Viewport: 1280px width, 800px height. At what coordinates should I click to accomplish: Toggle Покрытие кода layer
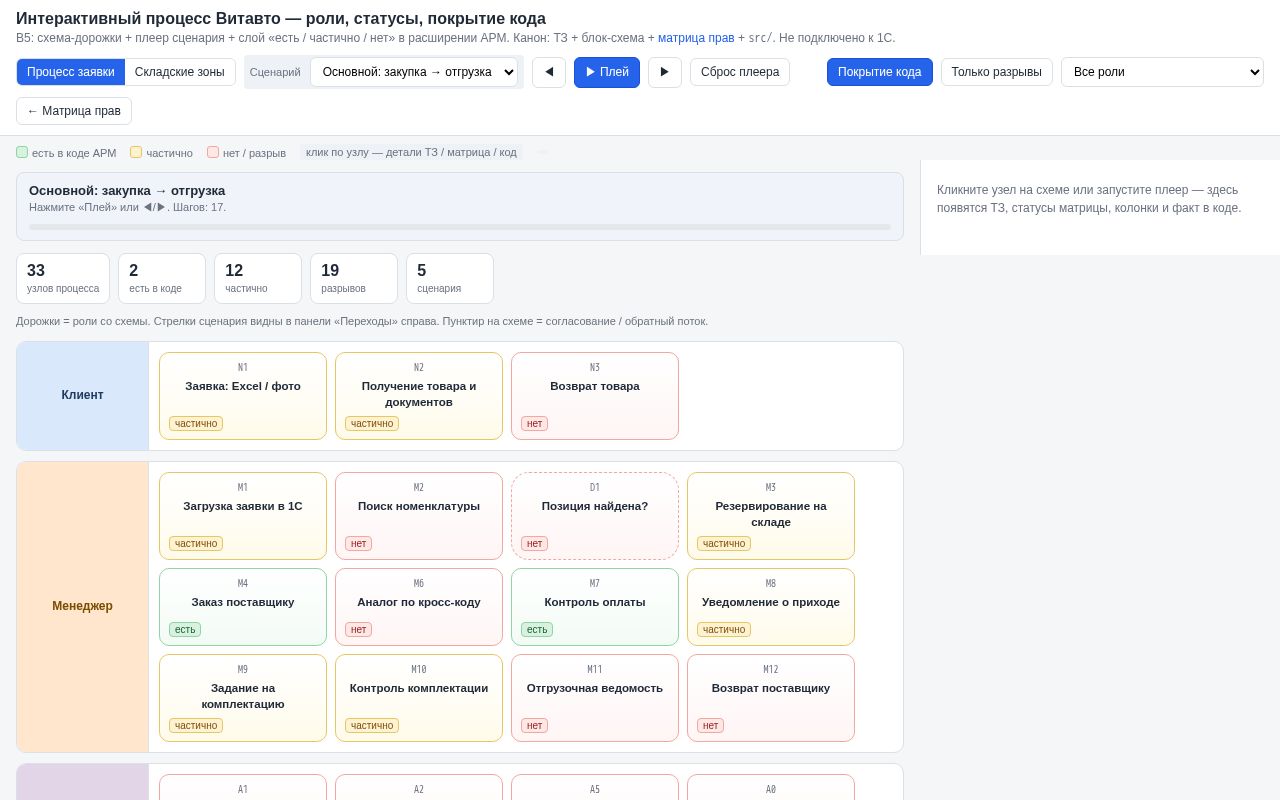click(880, 72)
